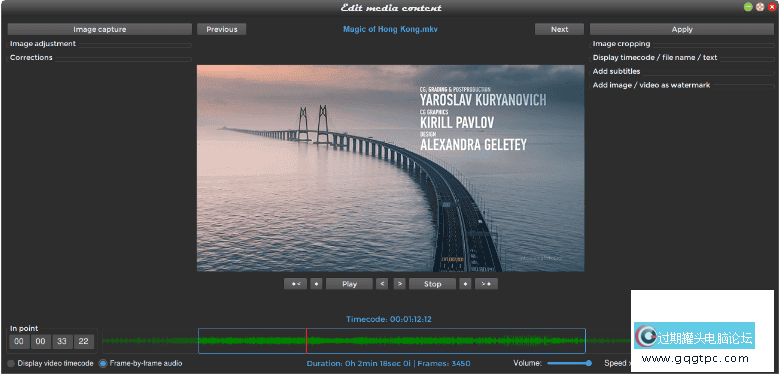Apply the edits with the Apply button

(x=682, y=29)
